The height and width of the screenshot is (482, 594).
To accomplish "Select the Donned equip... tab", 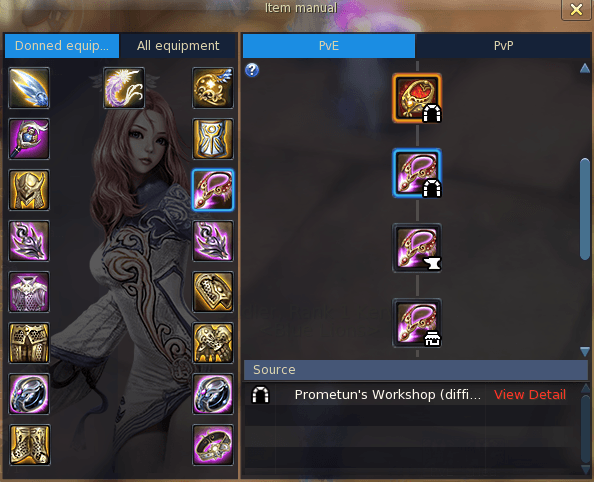I will tap(62, 46).
